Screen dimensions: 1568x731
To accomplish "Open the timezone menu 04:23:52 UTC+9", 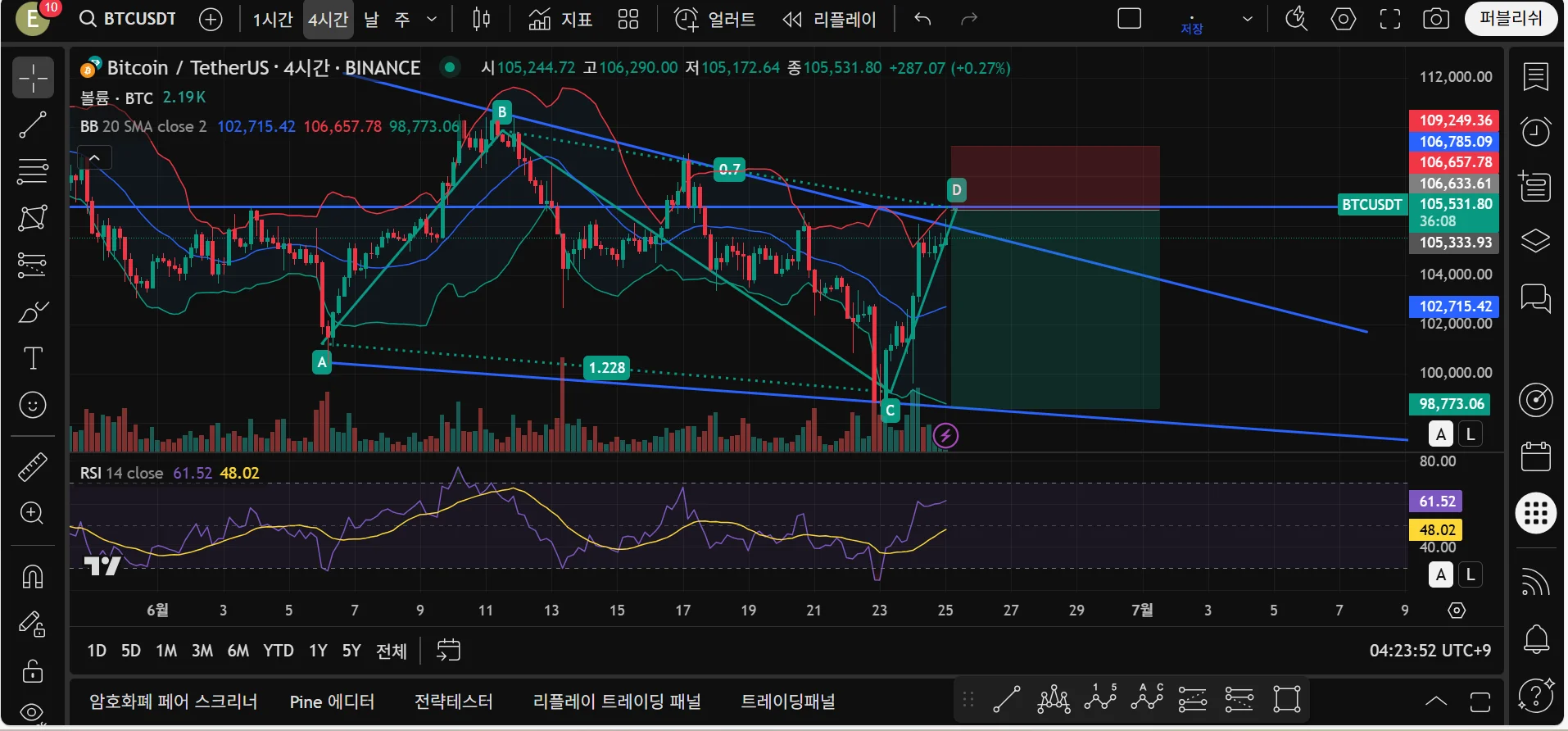I will [x=1430, y=651].
